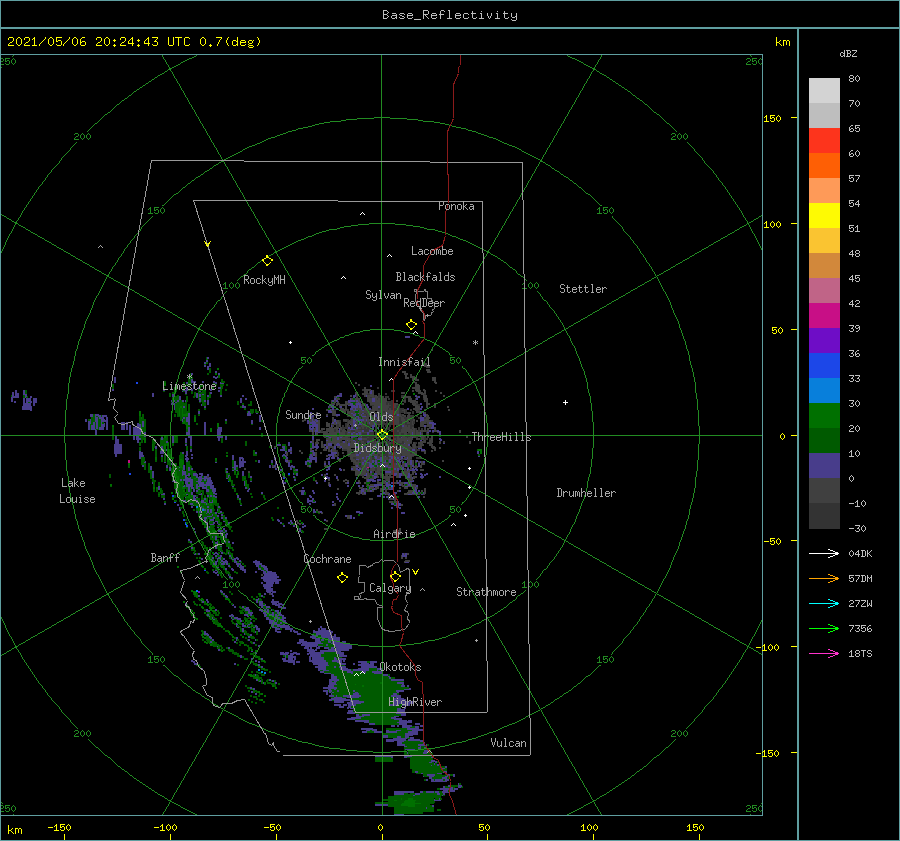Click the white plus marker north of Drumheller
This screenshot has width=900, height=841.
pyautogui.click(x=565, y=402)
